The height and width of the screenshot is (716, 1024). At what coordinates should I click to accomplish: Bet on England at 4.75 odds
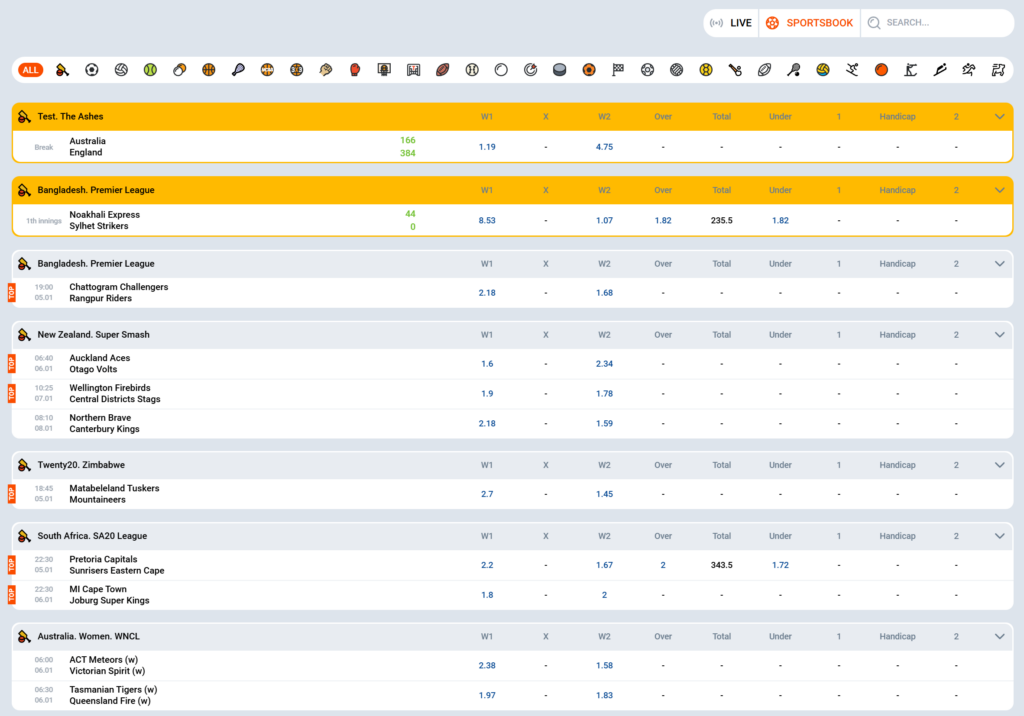pyautogui.click(x=604, y=147)
